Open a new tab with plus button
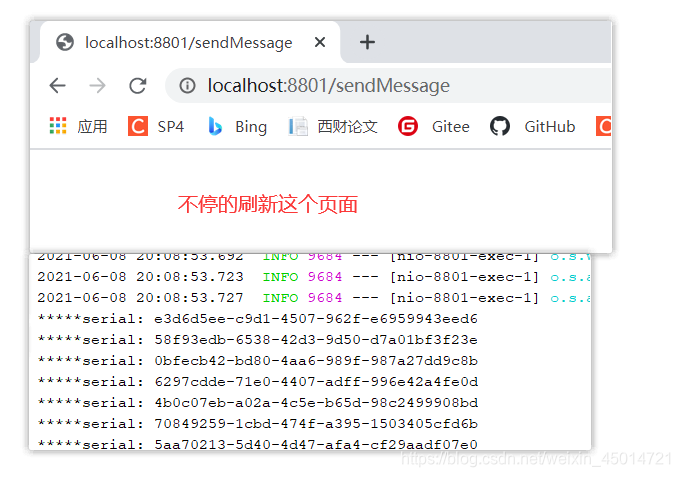The image size is (680, 477). click(367, 42)
